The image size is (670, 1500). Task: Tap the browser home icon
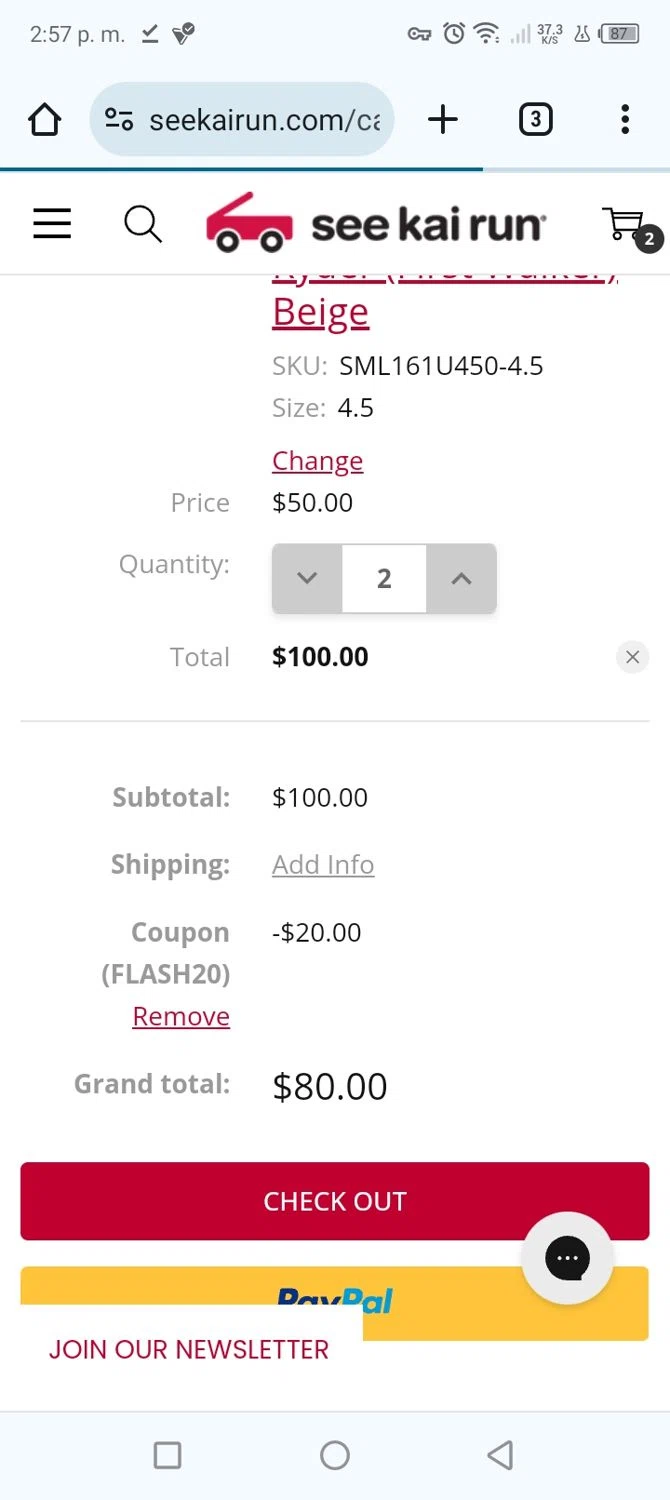44,120
